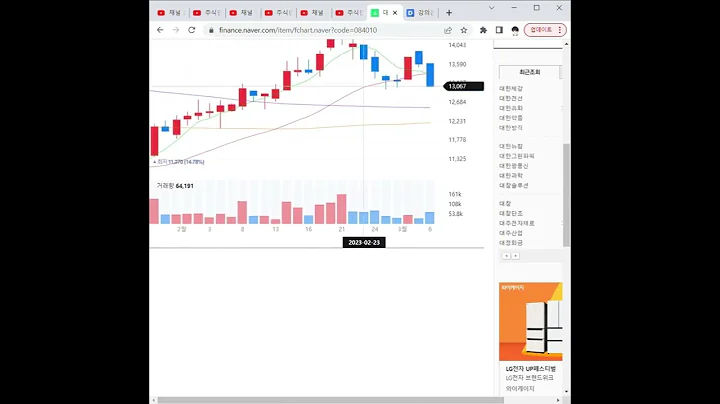720x404 pixels.
Task: Click the 업데이트 update button
Action: point(545,30)
